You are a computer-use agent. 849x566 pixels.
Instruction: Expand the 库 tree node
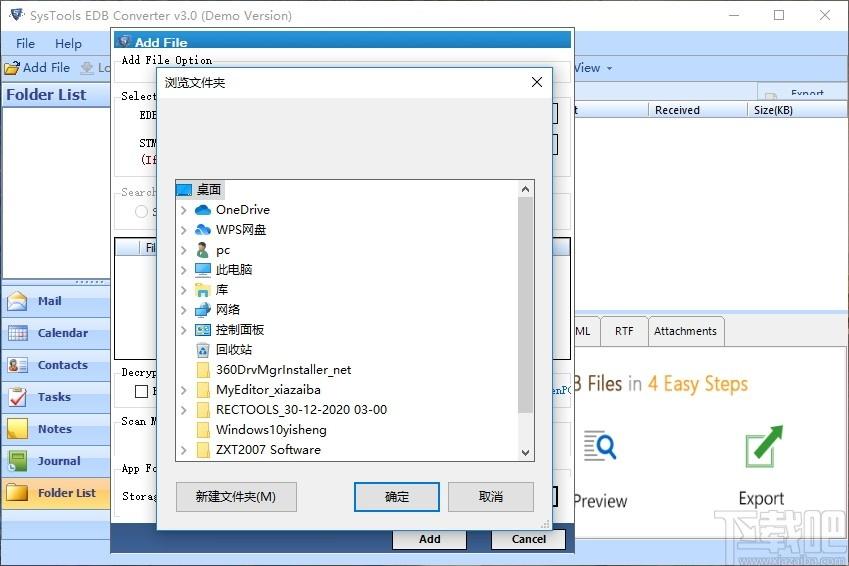click(184, 290)
